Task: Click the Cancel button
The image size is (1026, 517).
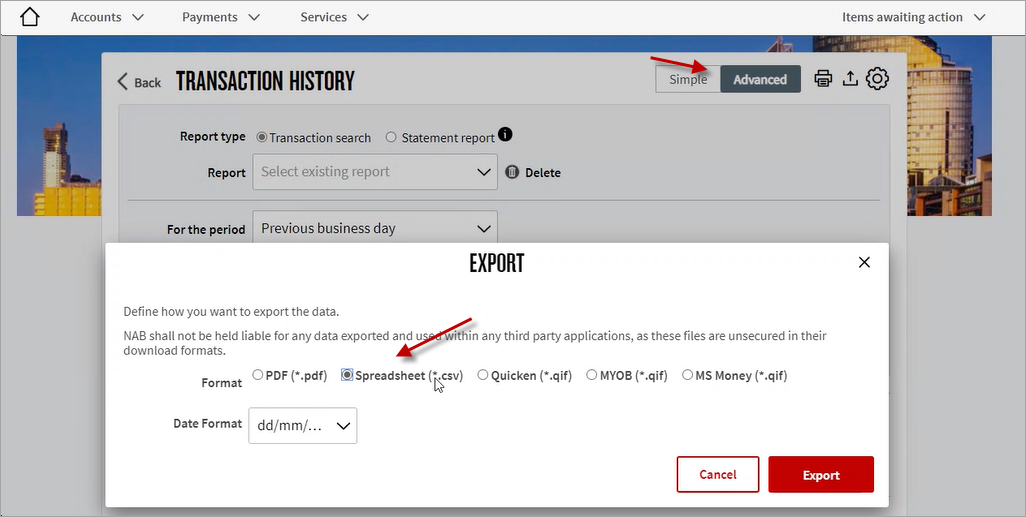Action: click(x=718, y=474)
